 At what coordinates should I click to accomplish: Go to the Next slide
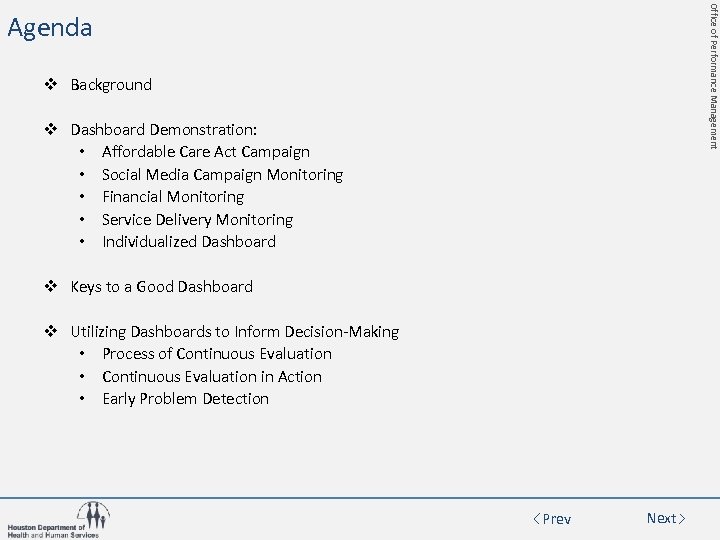tap(666, 518)
